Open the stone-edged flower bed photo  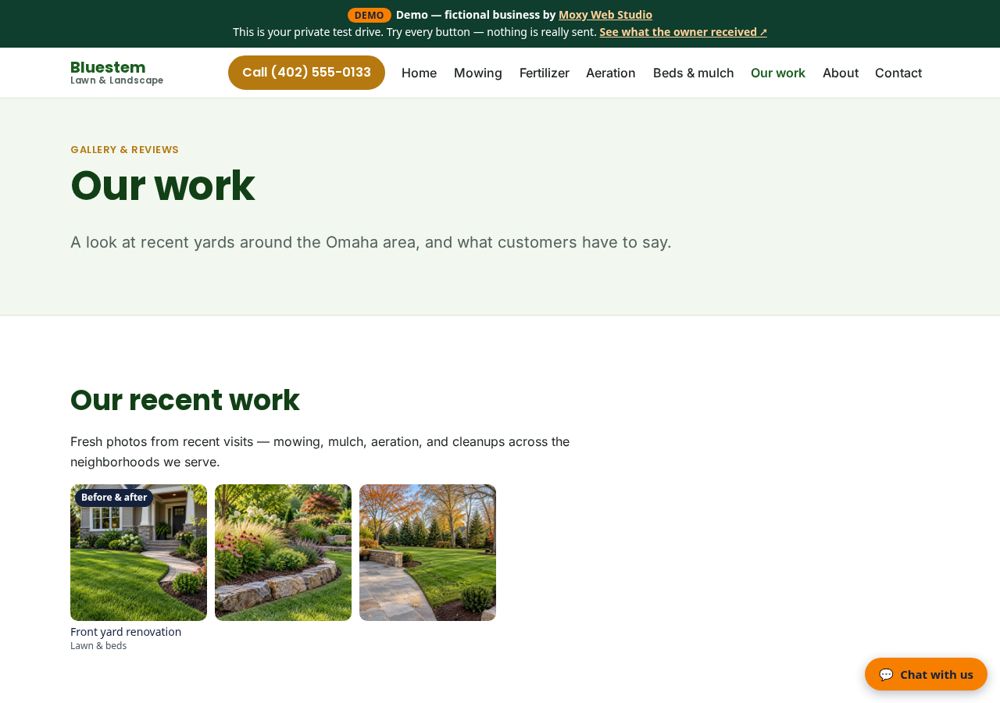point(283,552)
